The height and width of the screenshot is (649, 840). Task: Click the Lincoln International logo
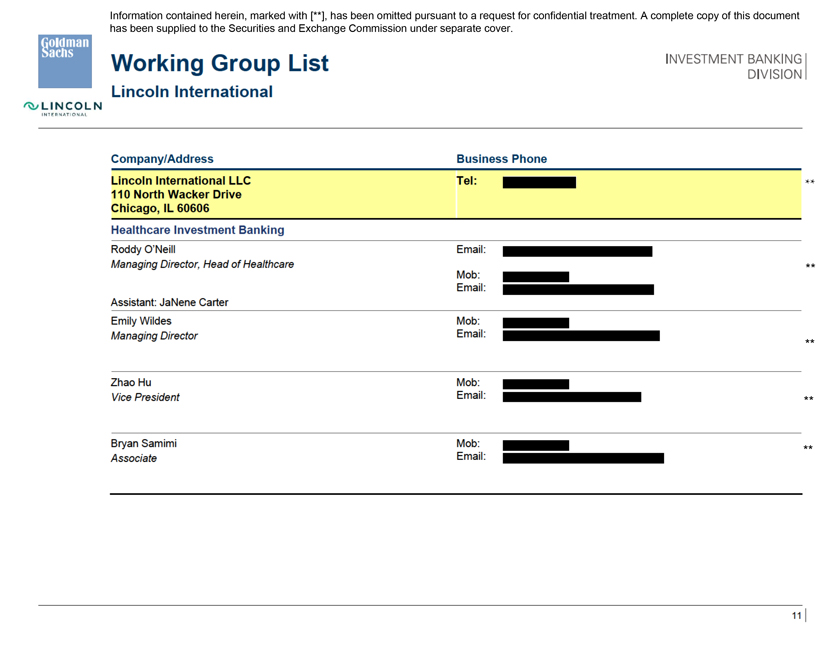[x=64, y=108]
